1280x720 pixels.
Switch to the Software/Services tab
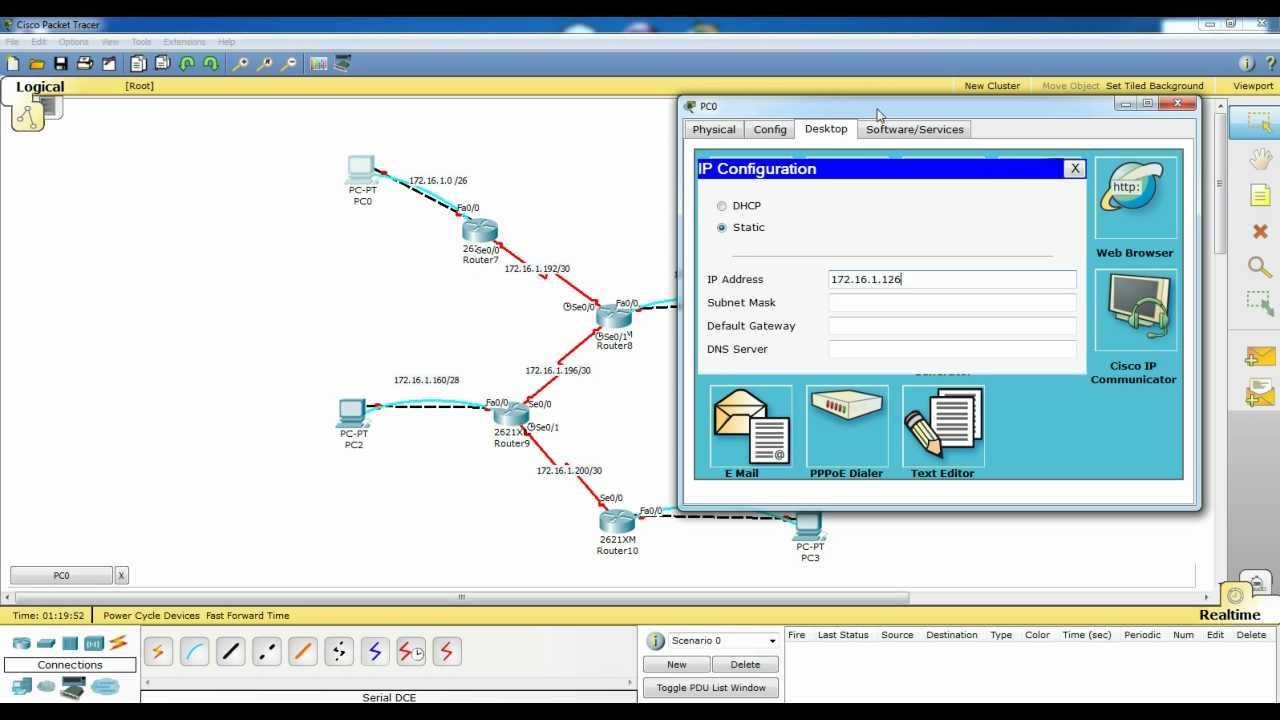[x=915, y=130]
